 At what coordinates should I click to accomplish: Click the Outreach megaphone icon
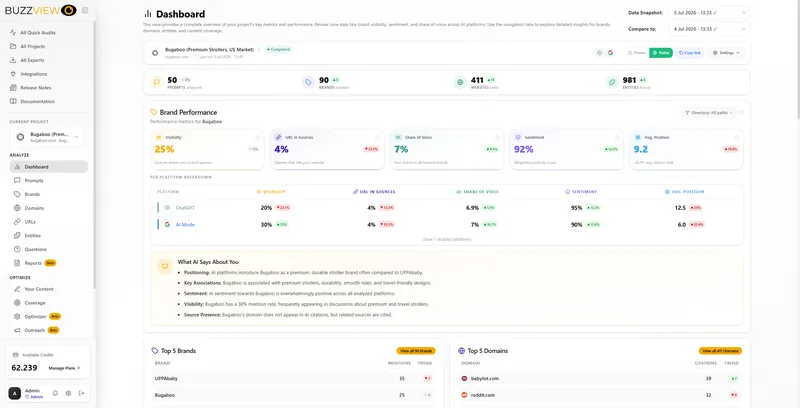point(17,330)
